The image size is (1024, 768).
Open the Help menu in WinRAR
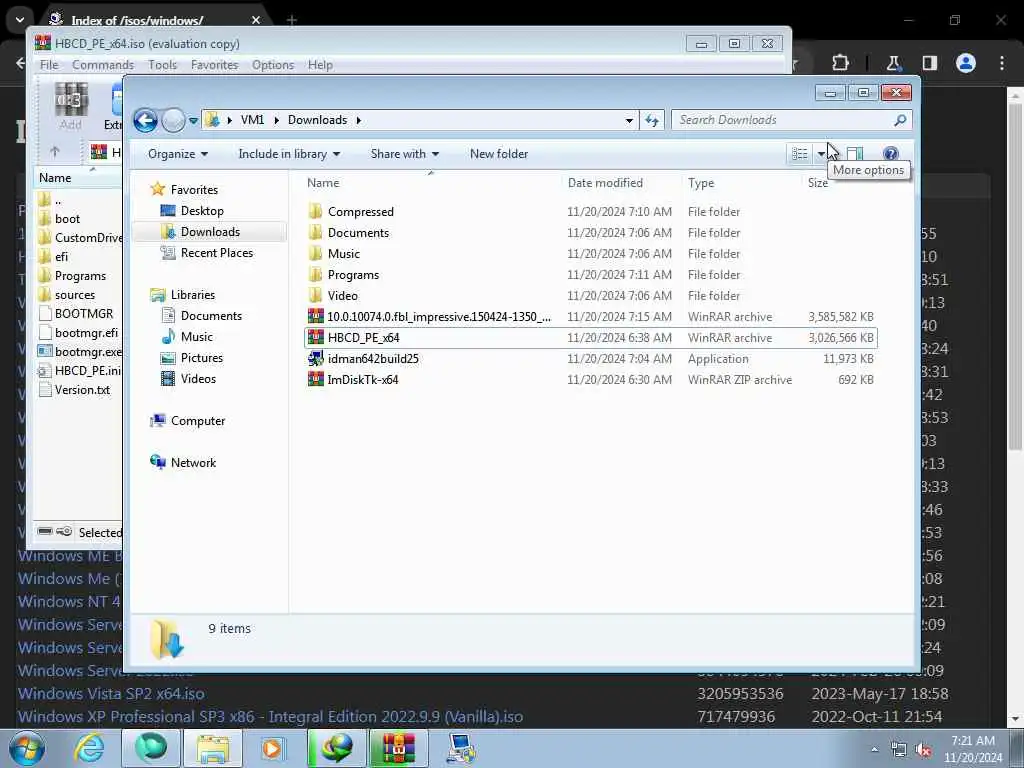[320, 65]
